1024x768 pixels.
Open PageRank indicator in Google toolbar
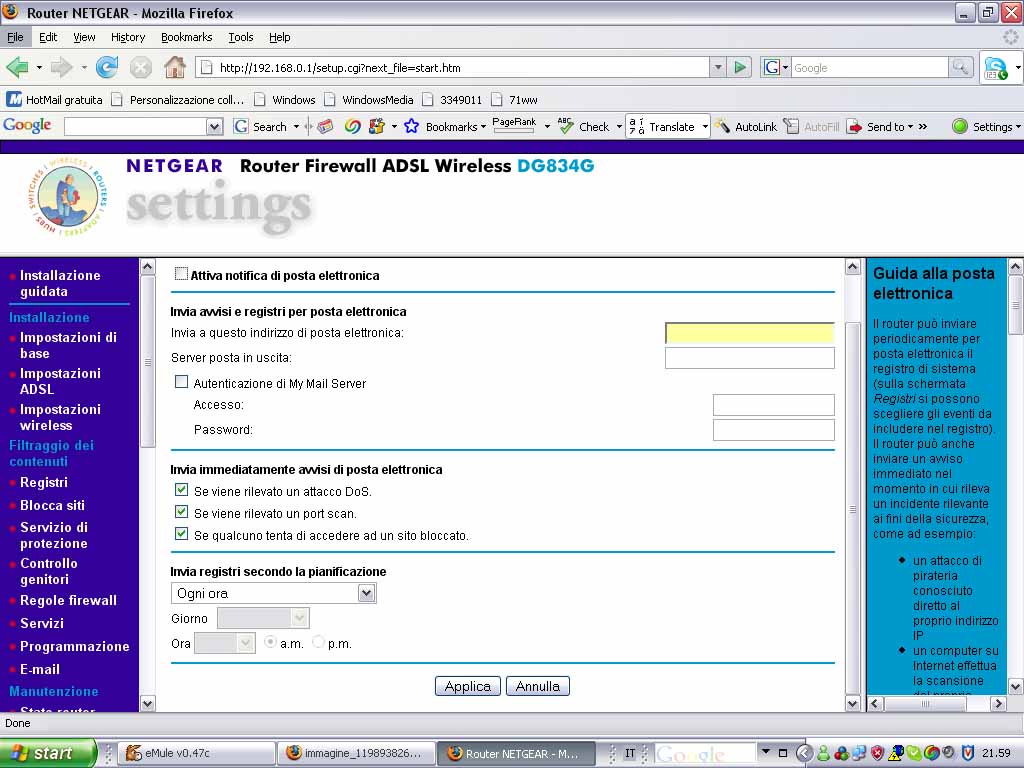(x=515, y=125)
